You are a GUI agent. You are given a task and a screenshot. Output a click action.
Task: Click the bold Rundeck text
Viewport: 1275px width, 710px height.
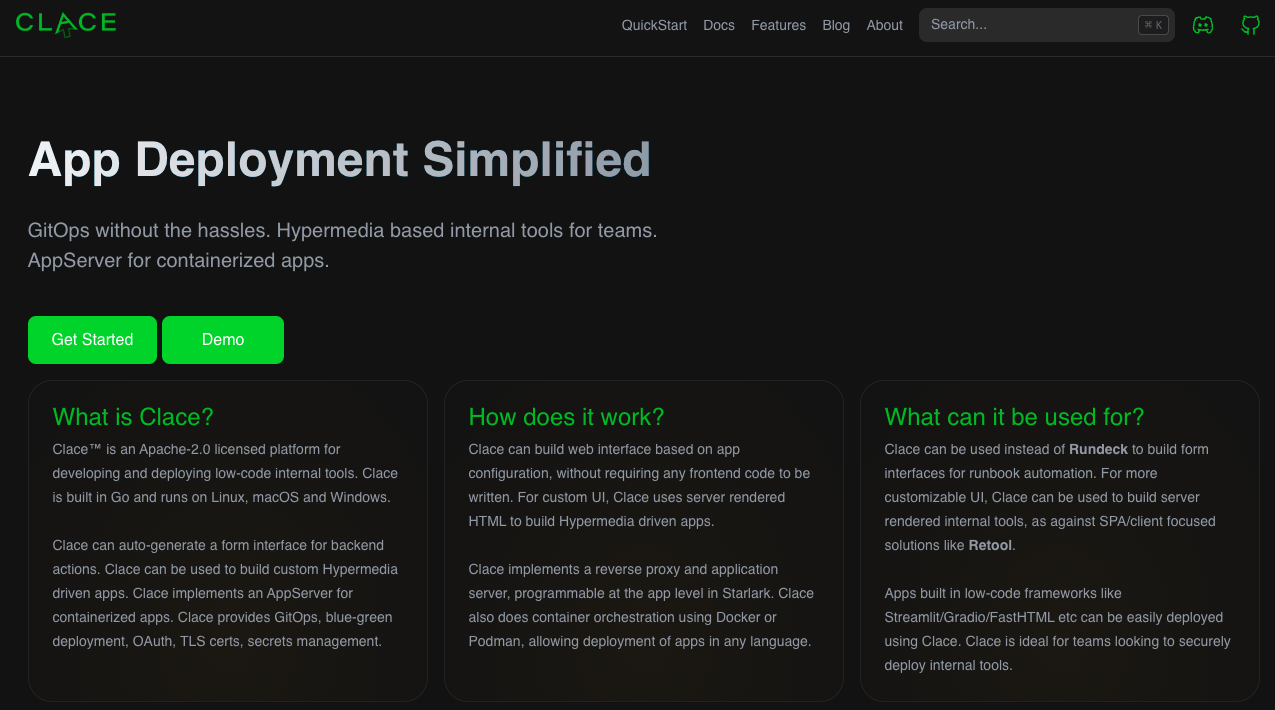pyautogui.click(x=1098, y=449)
